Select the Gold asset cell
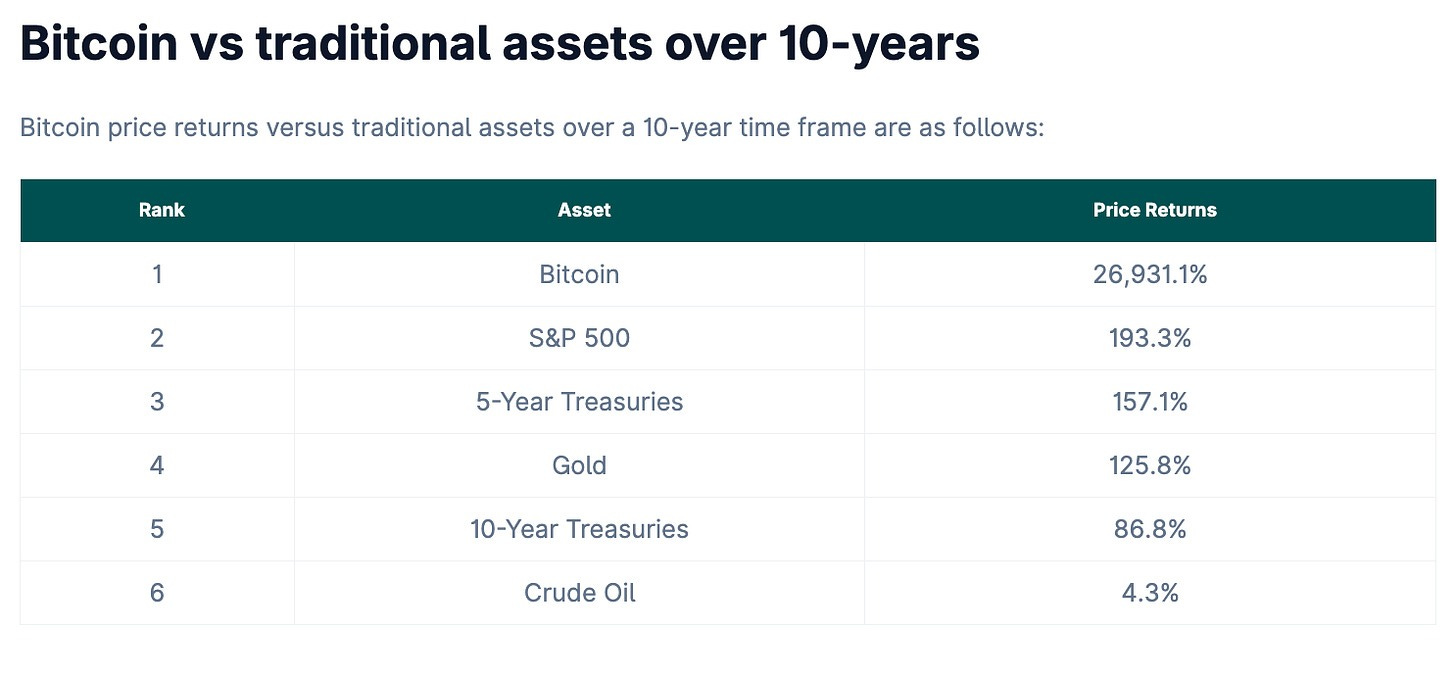The width and height of the screenshot is (1456, 678). pos(579,466)
